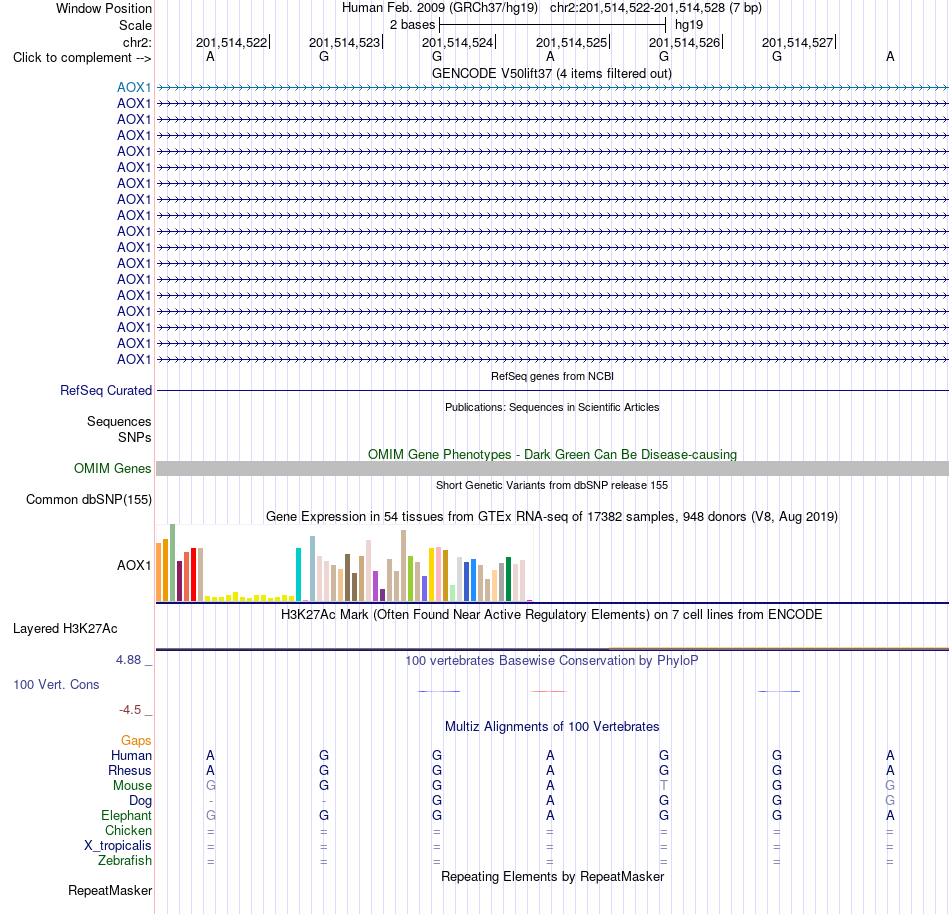
Task: Open '100 vertebrates Basewise Conservation by PhyloP'
Action: [551, 660]
